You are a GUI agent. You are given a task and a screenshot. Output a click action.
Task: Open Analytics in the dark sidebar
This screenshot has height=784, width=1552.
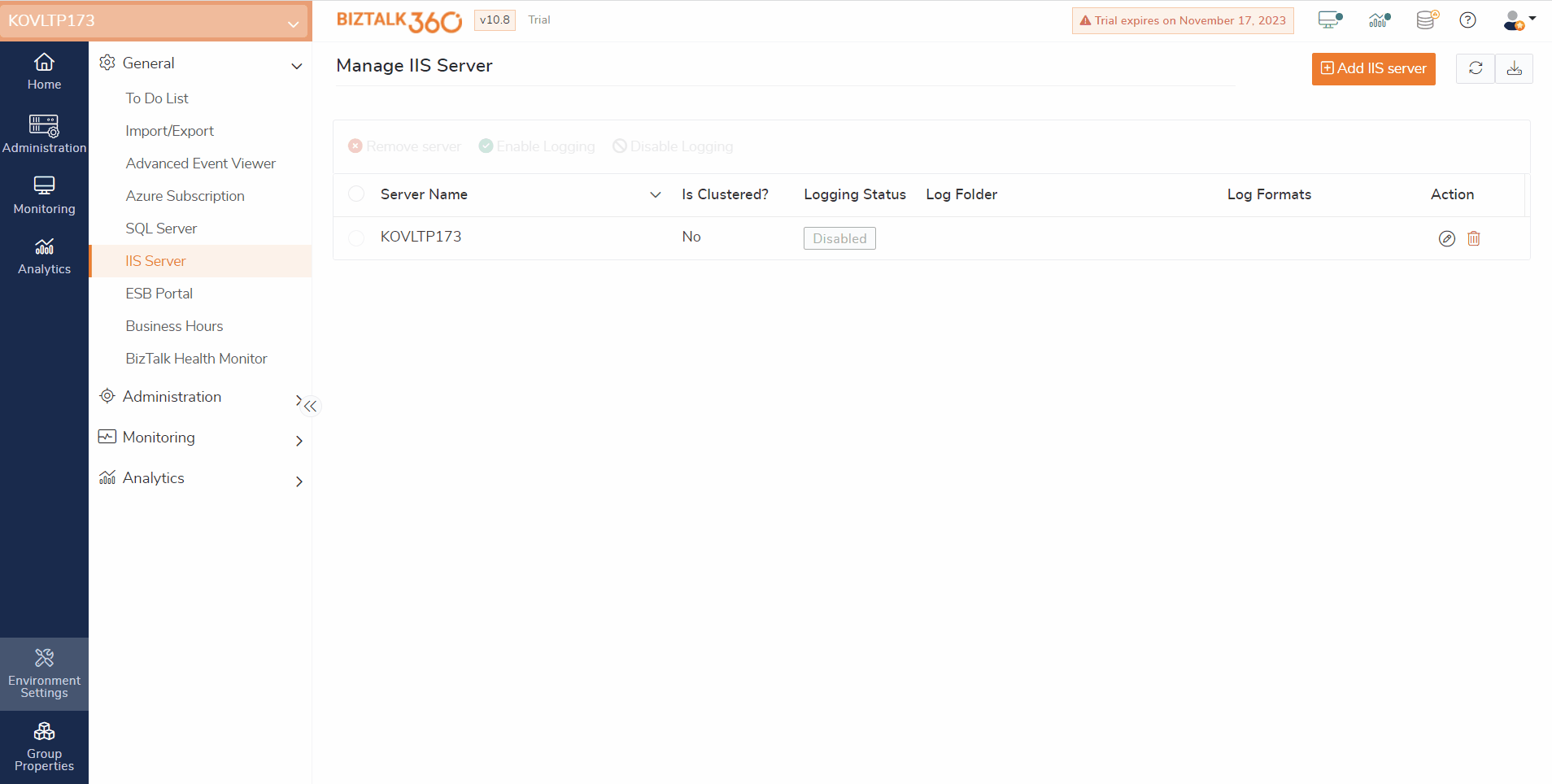[44, 256]
